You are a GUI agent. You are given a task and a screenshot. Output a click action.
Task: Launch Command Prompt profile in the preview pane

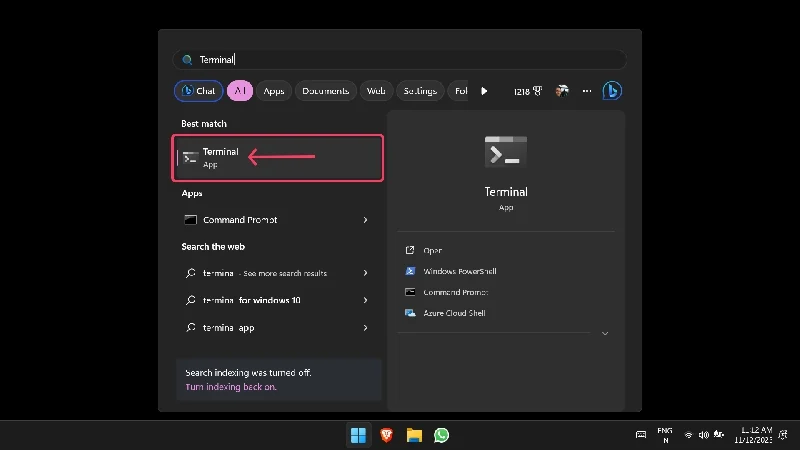tap(456, 292)
